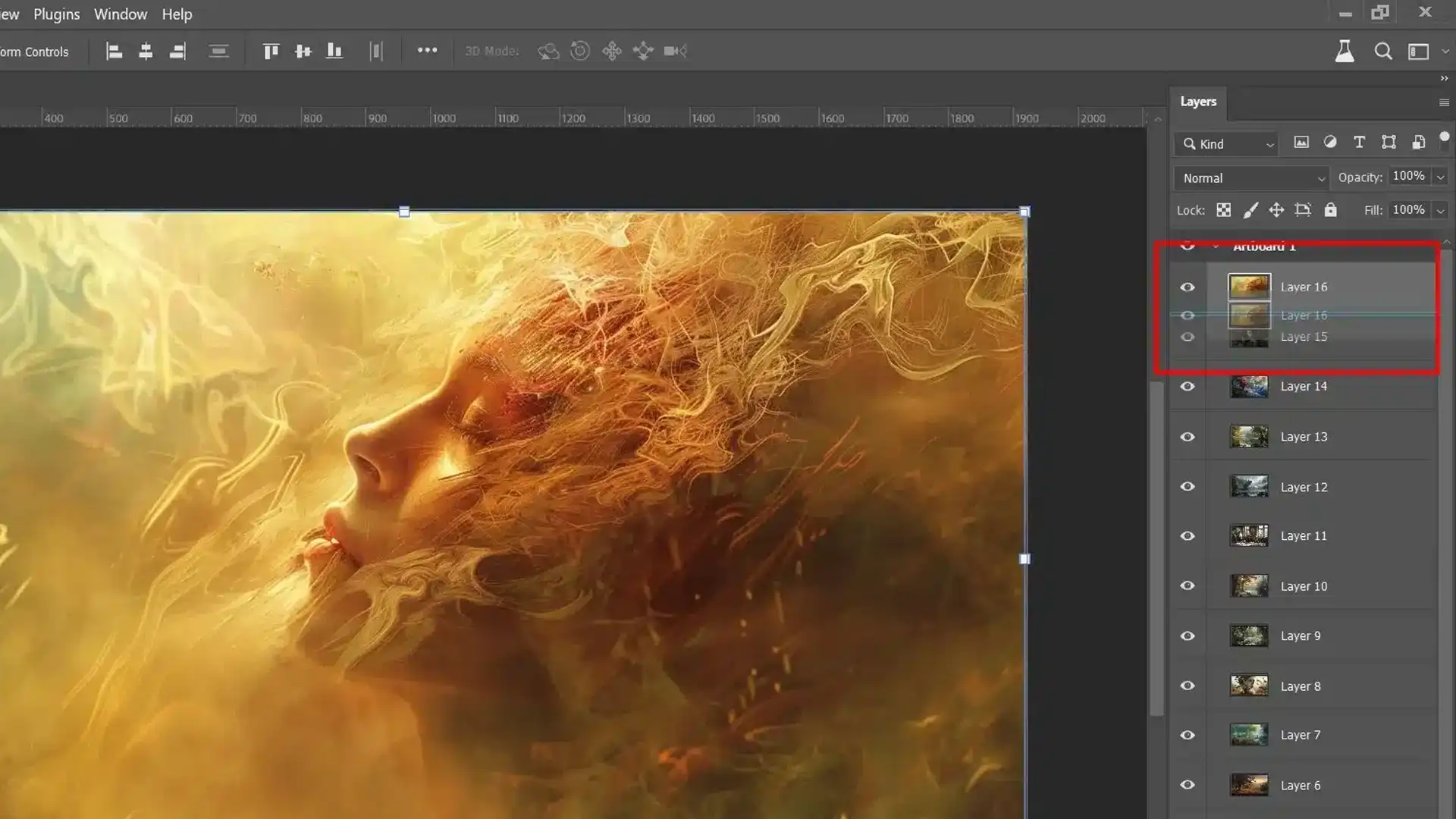Click Align horizontal centers icon
Viewport: 1456px width, 819px height.
pos(146,52)
